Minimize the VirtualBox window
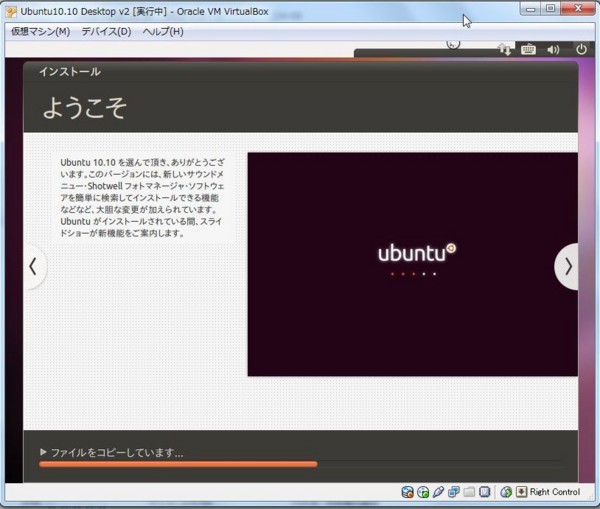The width and height of the screenshot is (600, 509). (530, 9)
